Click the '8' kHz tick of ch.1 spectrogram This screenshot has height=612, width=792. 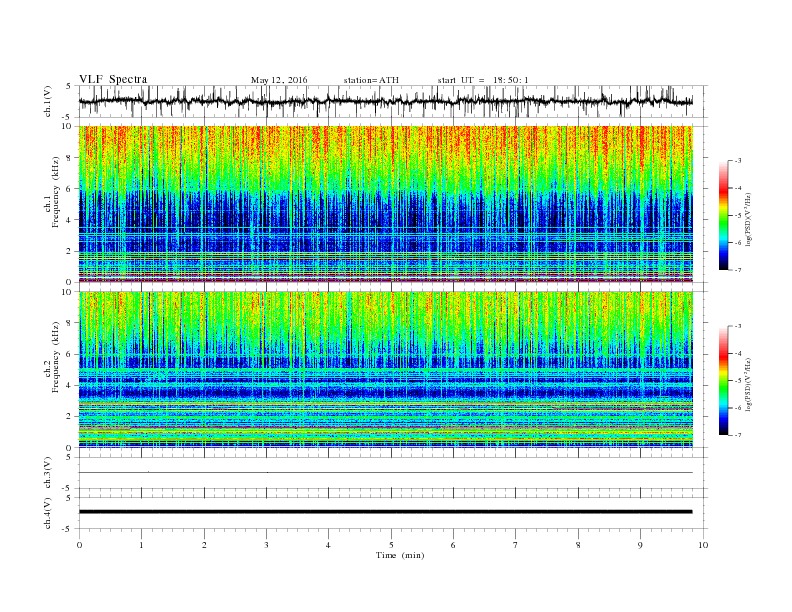70,158
